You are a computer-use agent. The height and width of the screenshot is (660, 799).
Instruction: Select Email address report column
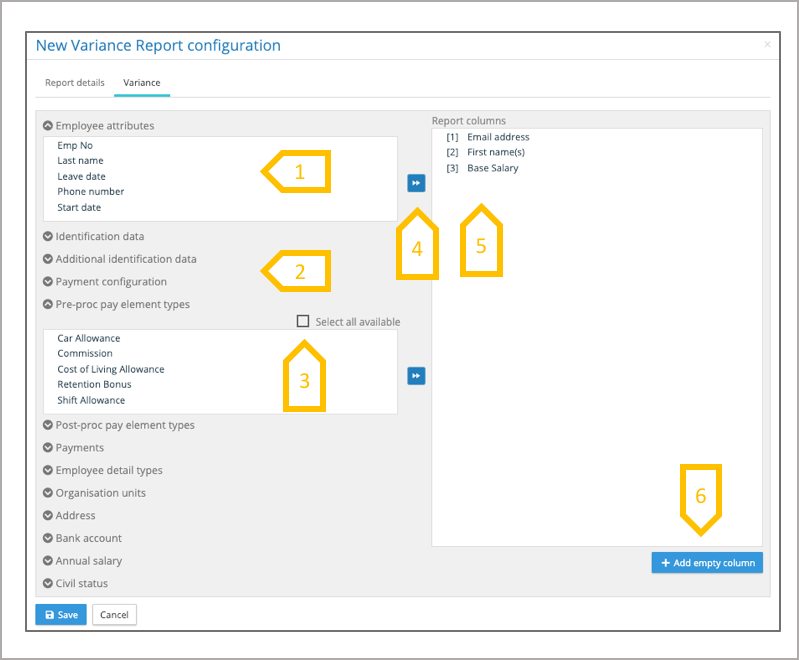pyautogui.click(x=498, y=137)
